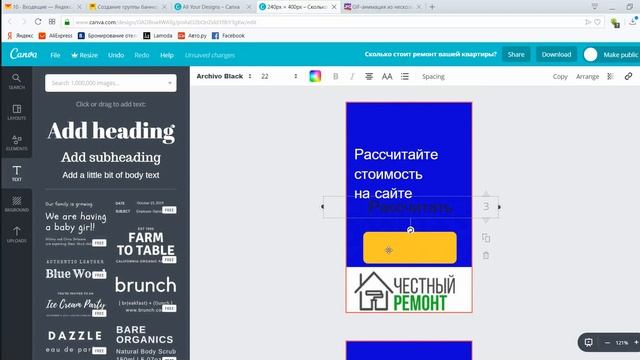This screenshot has width=640, height=360.
Task: Open the File menu
Action: (x=55, y=55)
